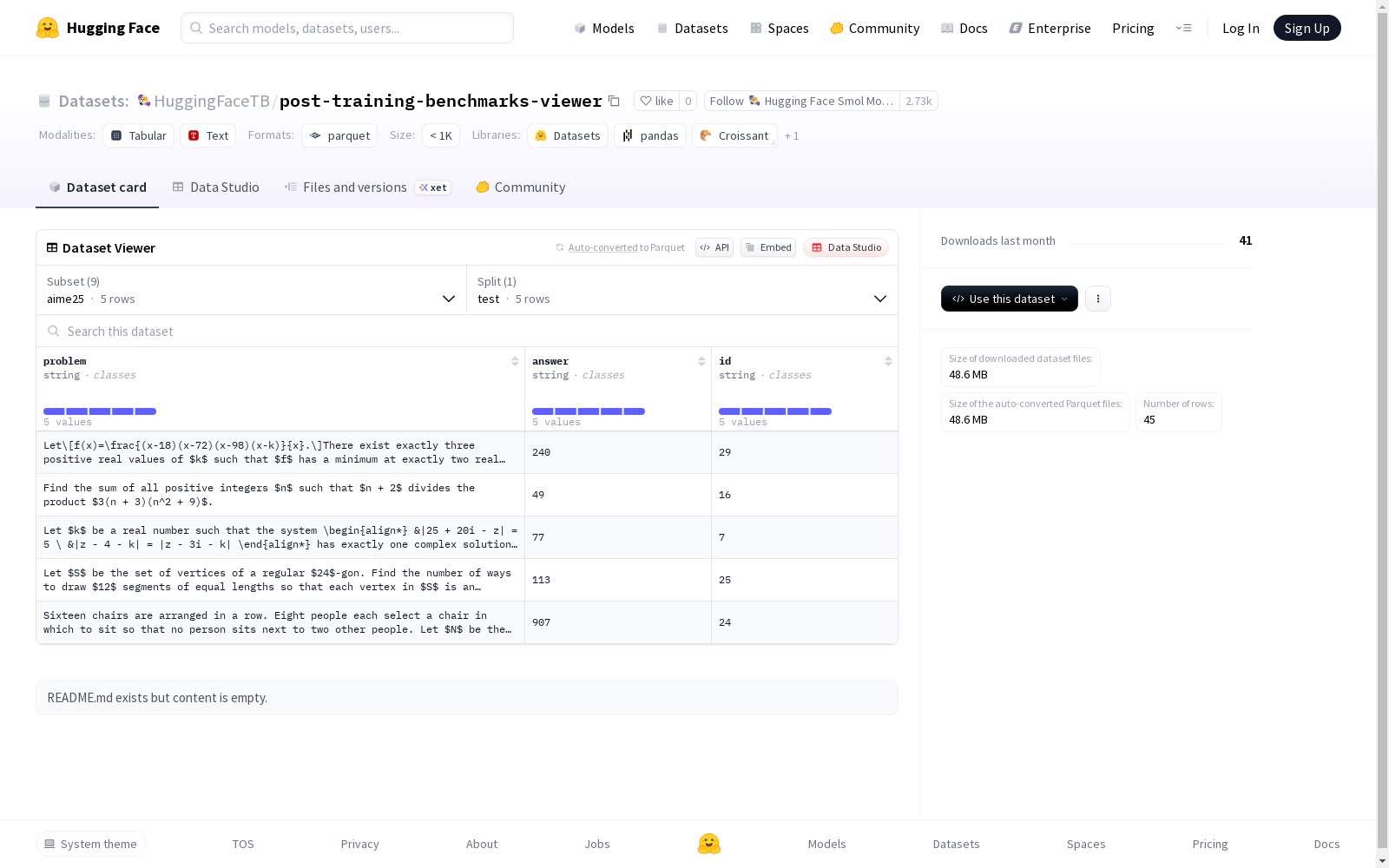Focus the main search models field

(347, 28)
